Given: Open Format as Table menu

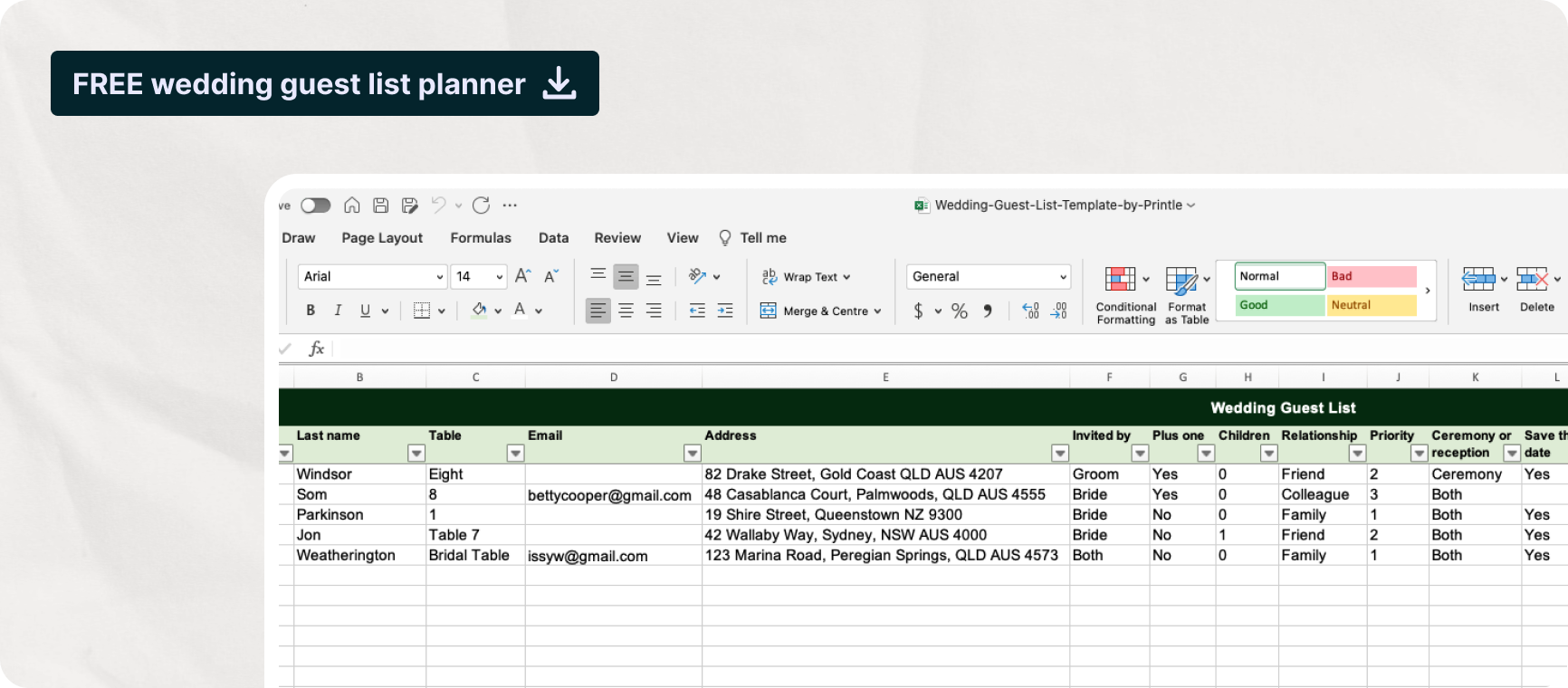Looking at the screenshot, I should 1187,295.
